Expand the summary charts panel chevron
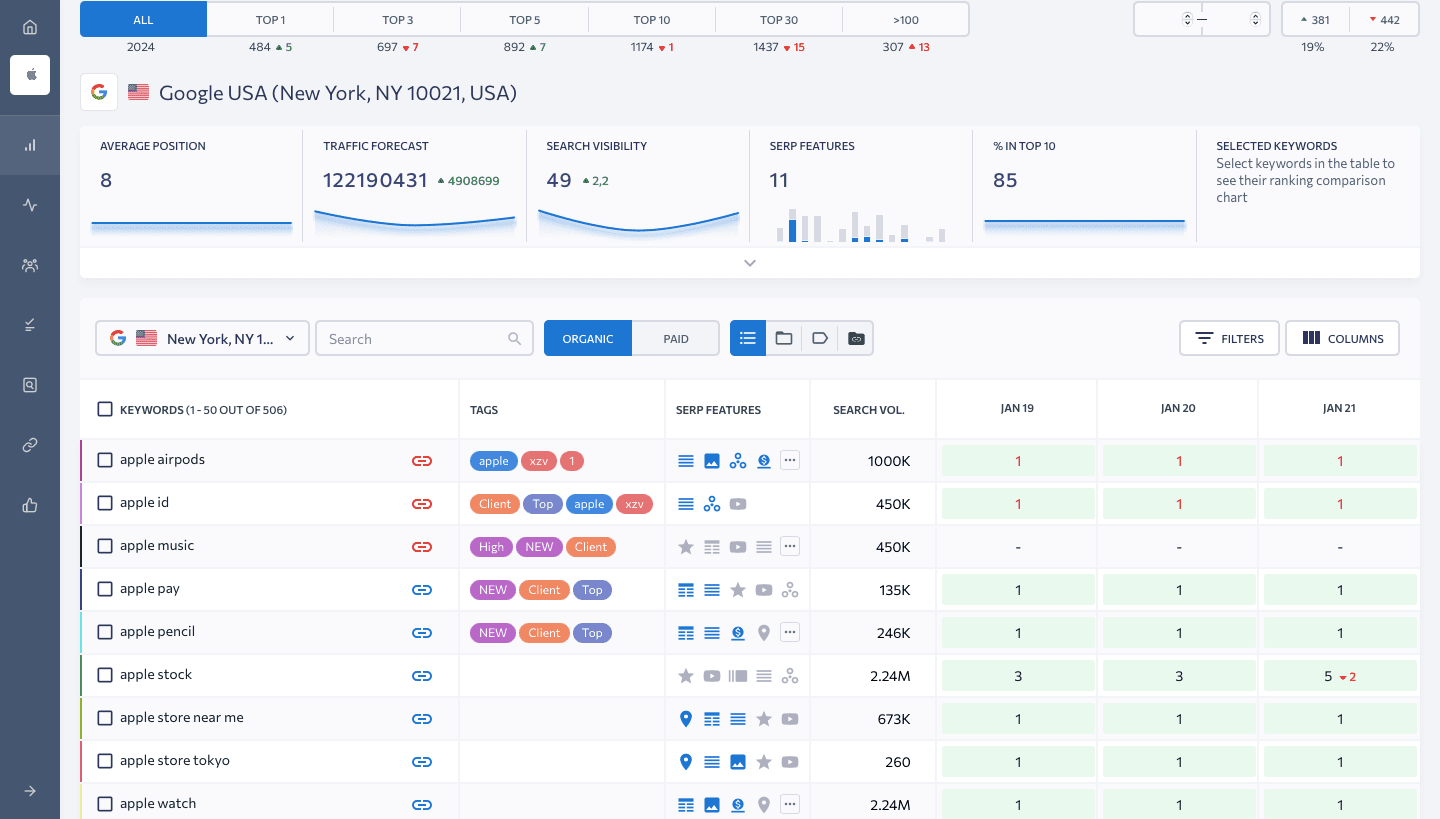 click(x=750, y=263)
